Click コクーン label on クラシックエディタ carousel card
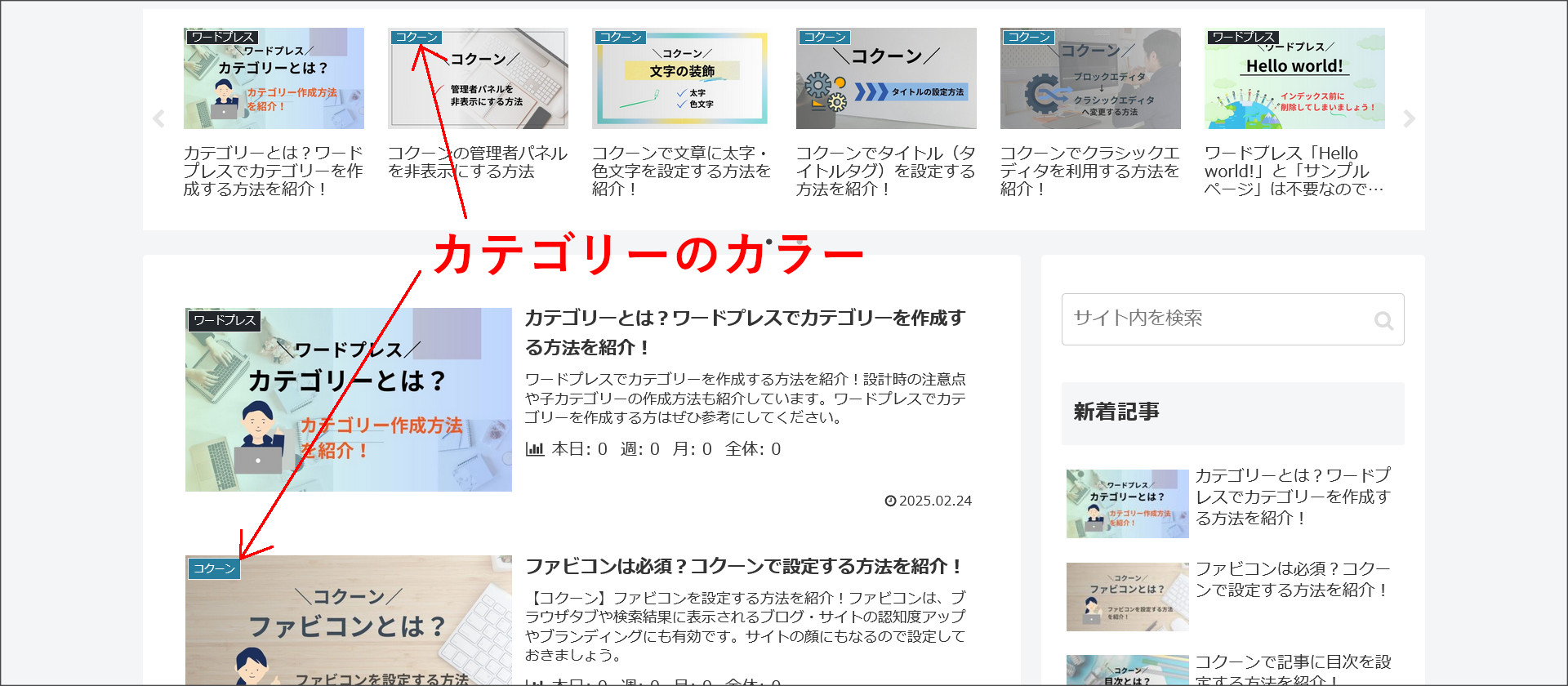The image size is (1568, 686). coord(1029,37)
